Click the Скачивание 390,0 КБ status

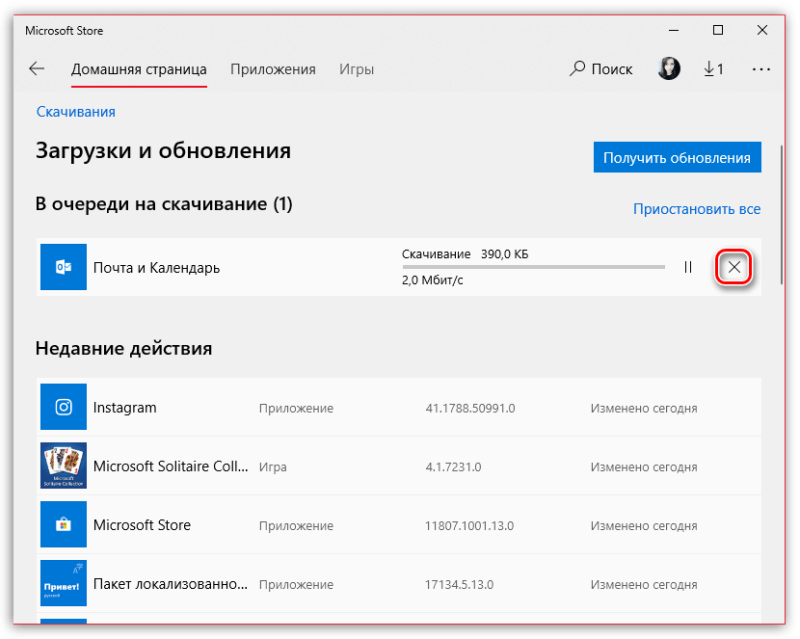tap(465, 254)
